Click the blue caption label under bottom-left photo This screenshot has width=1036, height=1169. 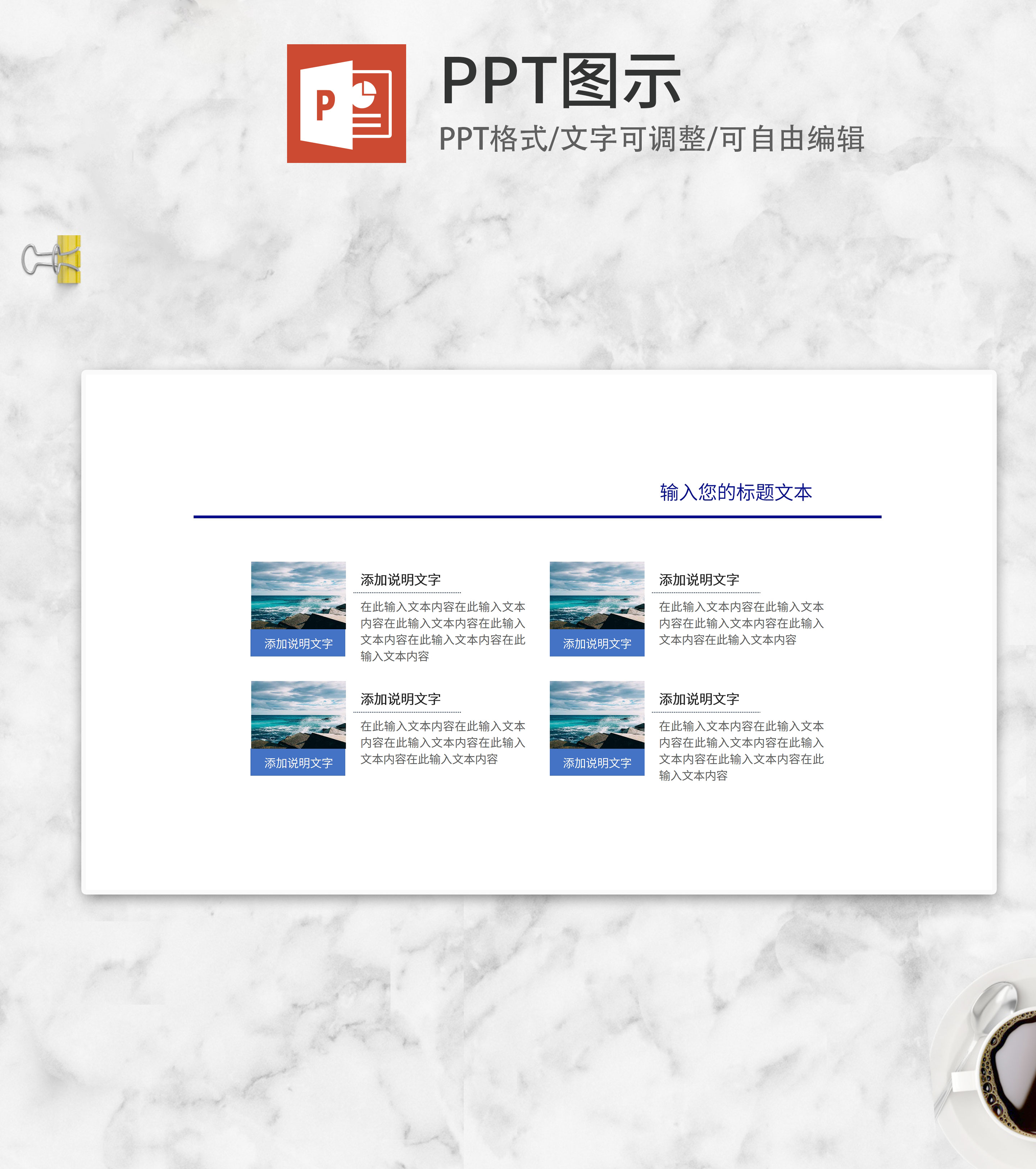[x=298, y=762]
